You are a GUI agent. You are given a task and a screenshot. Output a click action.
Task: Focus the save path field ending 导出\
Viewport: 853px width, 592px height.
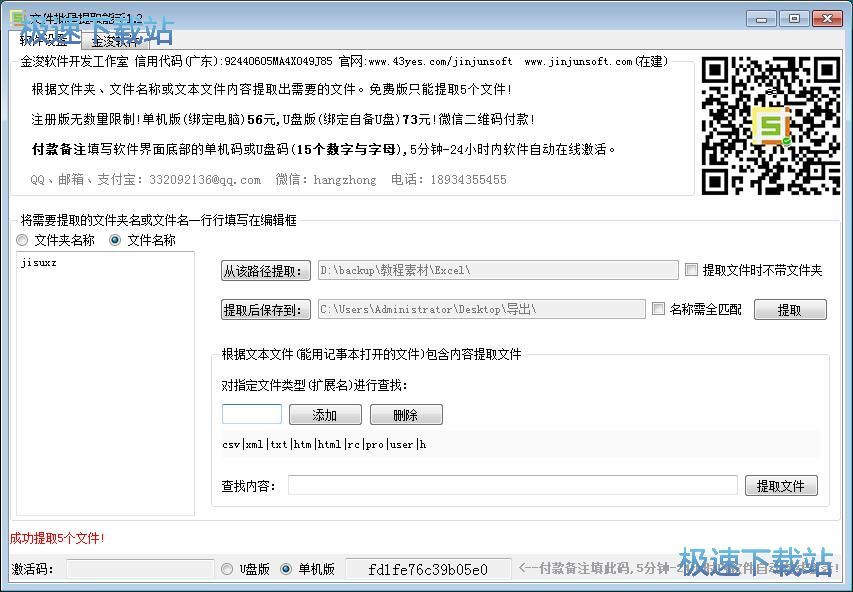pyautogui.click(x=481, y=309)
